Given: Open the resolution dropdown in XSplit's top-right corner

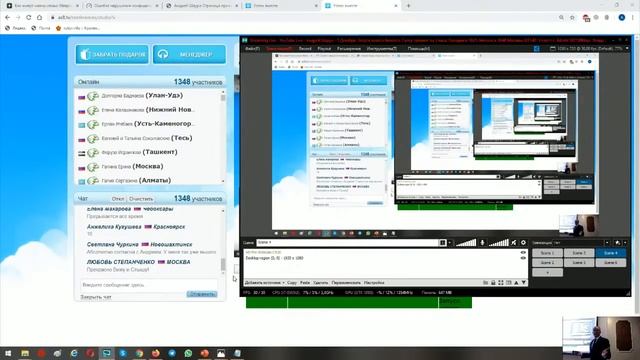Looking at the screenshot, I should coord(589,49).
